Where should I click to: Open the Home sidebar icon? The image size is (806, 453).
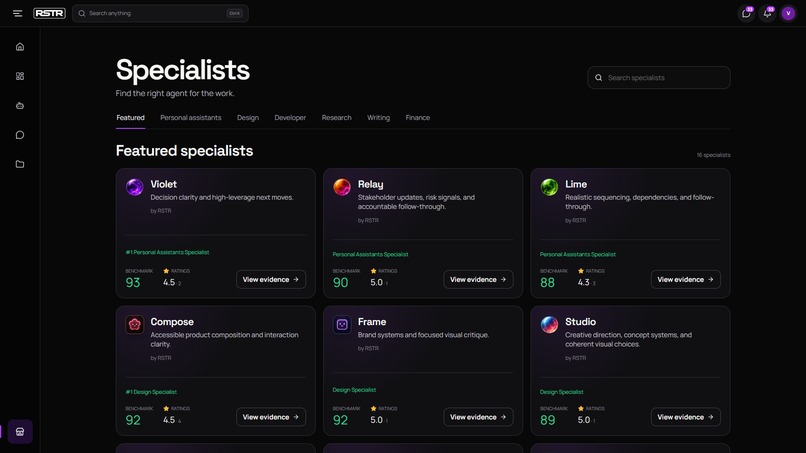20,47
